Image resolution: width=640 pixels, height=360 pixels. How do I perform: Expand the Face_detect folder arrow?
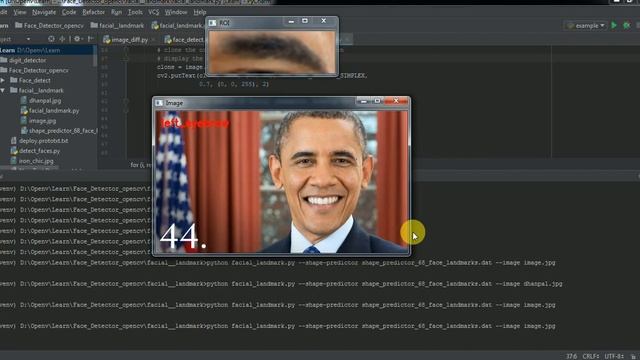(3, 80)
